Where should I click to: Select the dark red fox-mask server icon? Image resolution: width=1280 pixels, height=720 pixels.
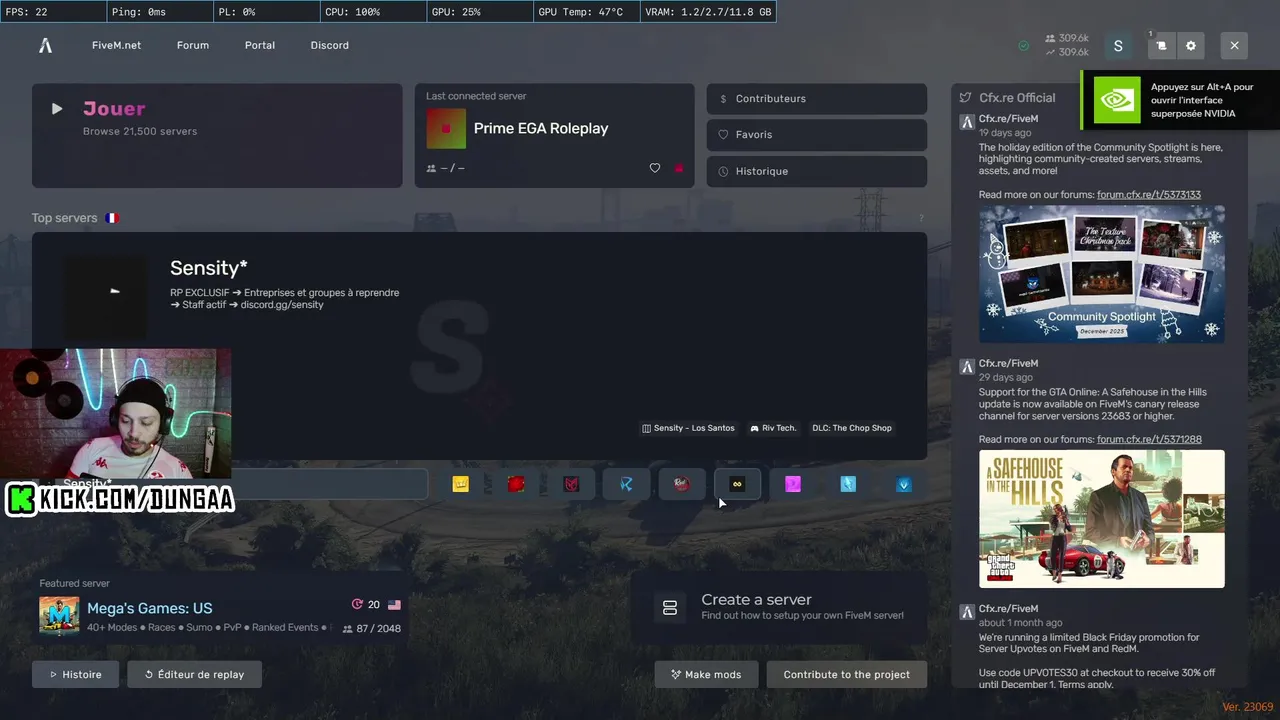click(571, 484)
